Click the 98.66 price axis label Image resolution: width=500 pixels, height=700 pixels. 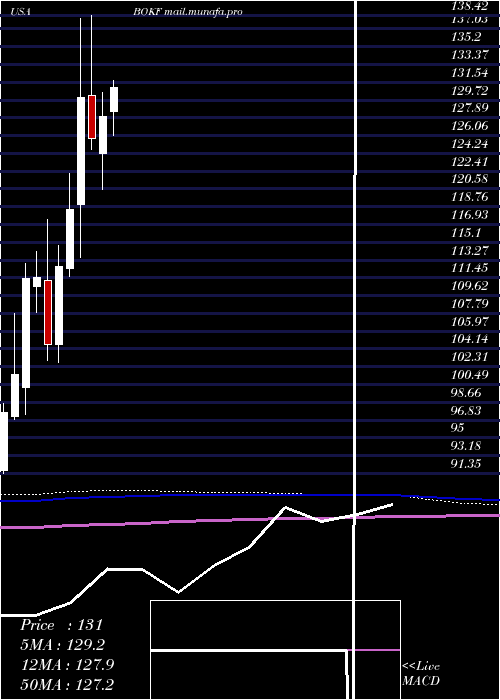(467, 392)
